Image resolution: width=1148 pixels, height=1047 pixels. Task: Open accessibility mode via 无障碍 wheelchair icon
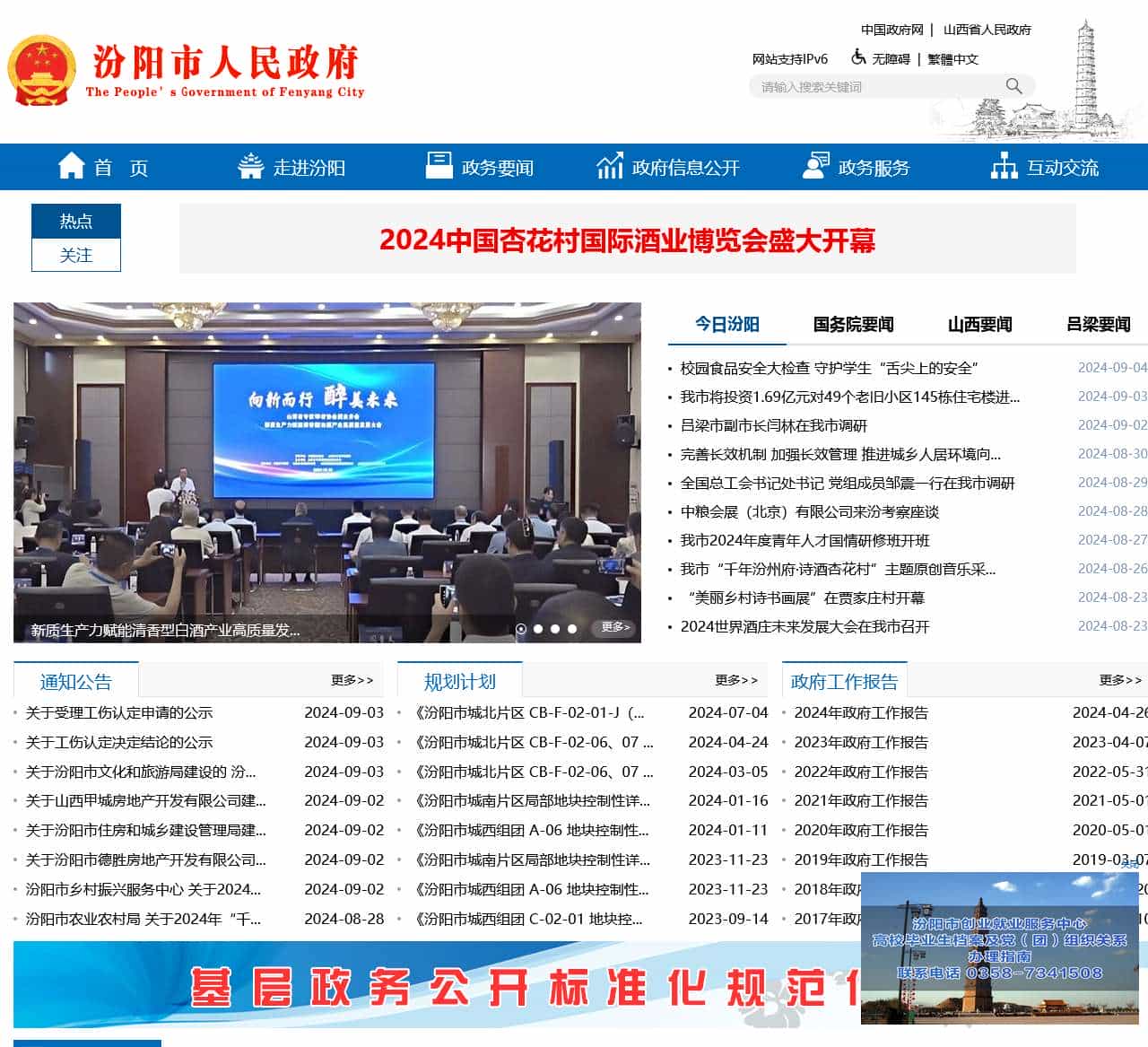click(858, 57)
